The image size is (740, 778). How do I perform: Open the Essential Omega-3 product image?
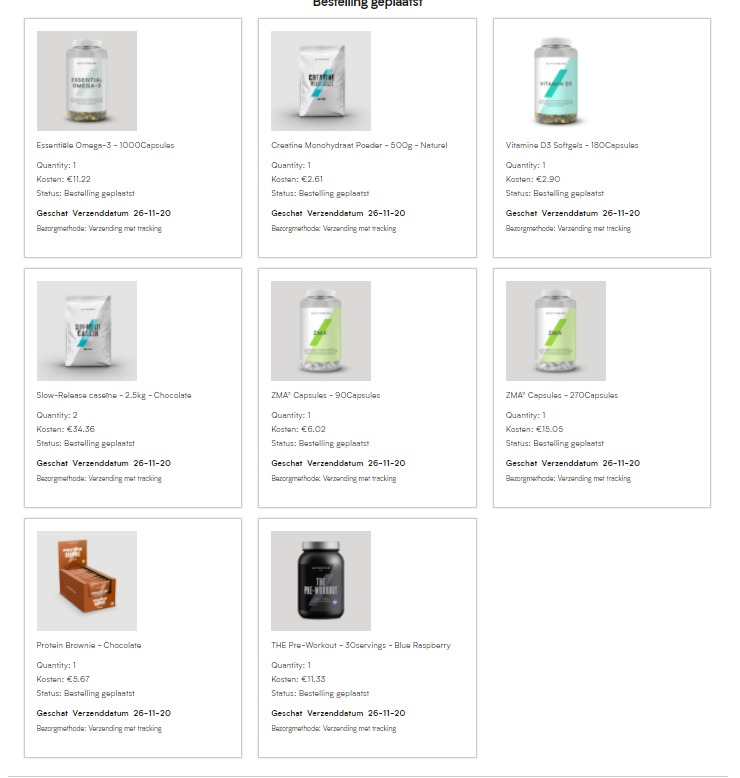click(87, 81)
